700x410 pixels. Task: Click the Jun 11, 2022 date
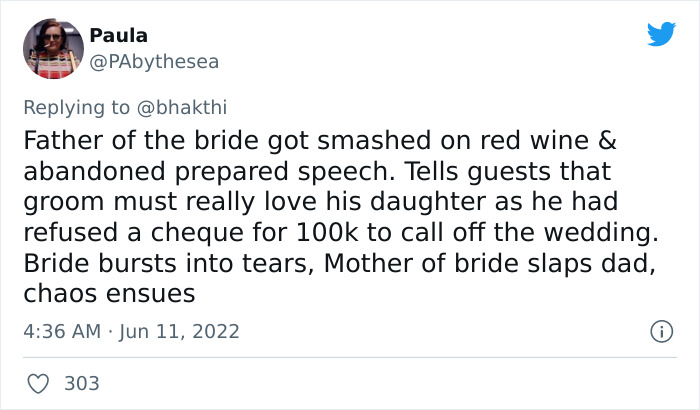point(181,330)
